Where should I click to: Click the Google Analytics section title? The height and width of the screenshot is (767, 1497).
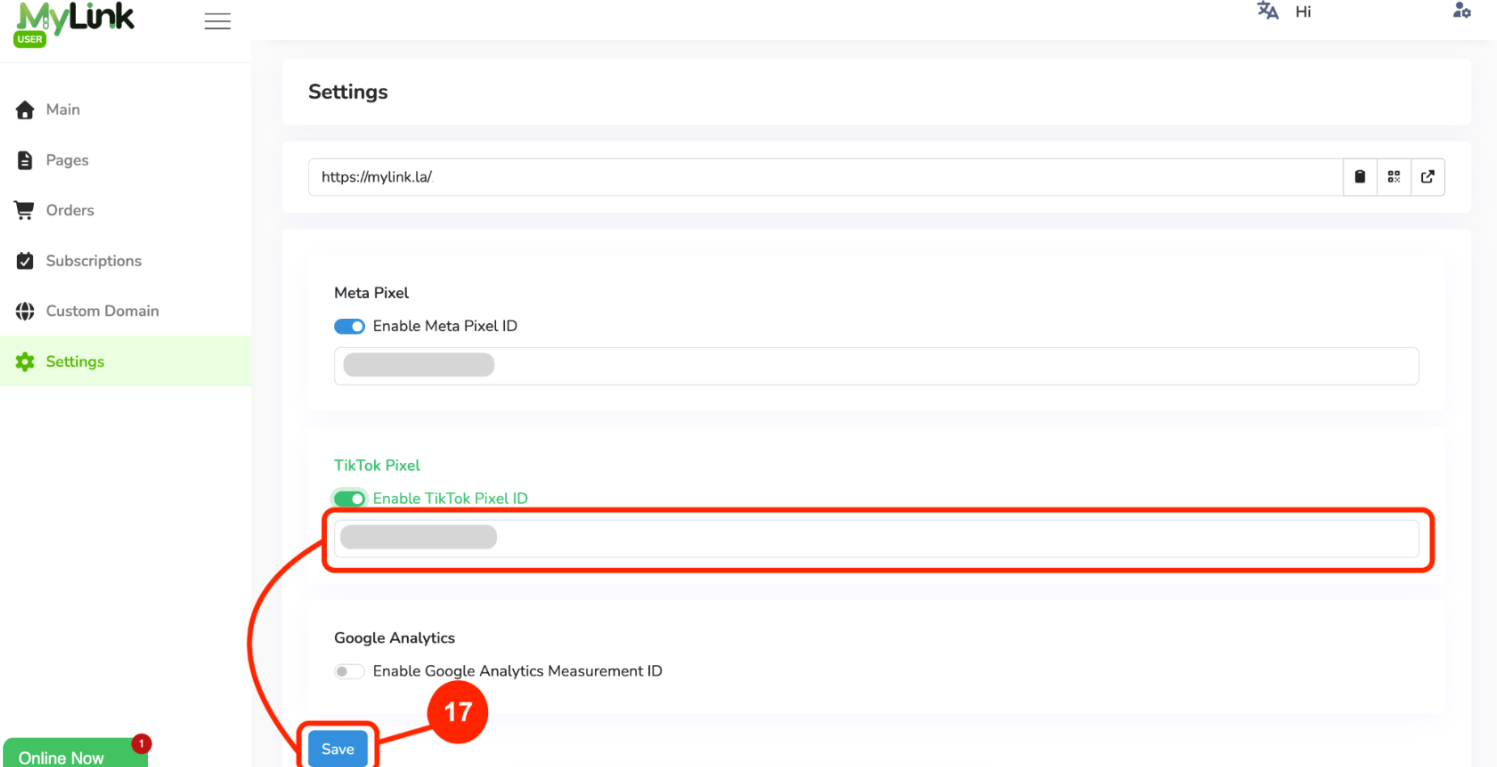[x=395, y=638]
